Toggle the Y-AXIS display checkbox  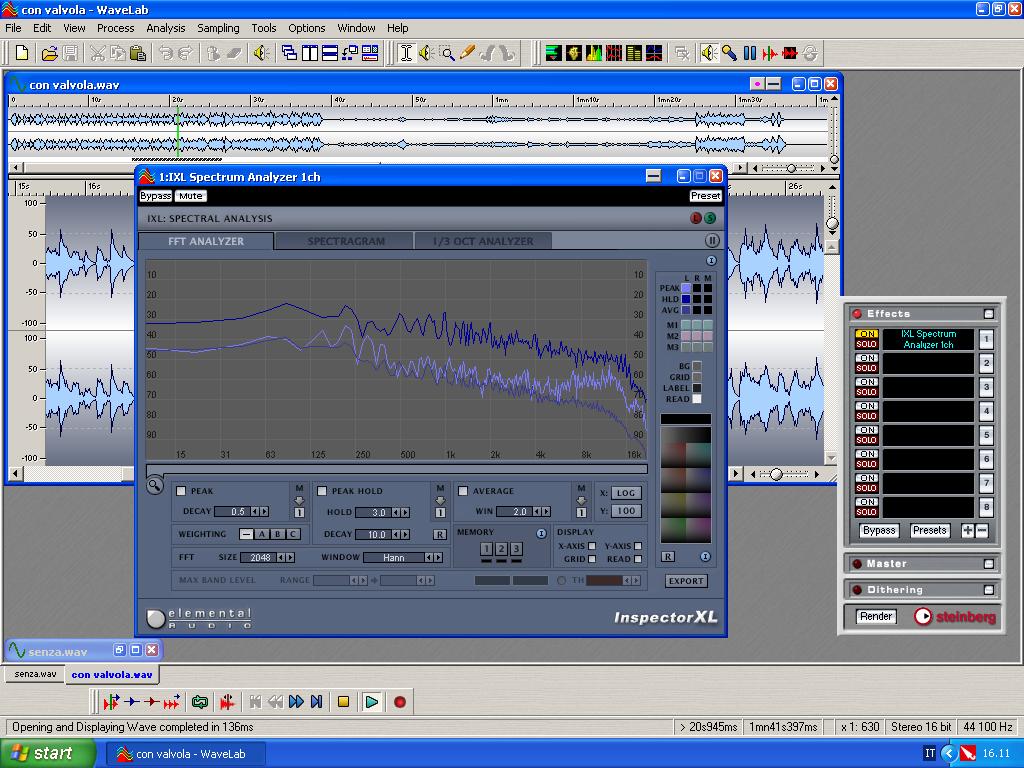638,546
